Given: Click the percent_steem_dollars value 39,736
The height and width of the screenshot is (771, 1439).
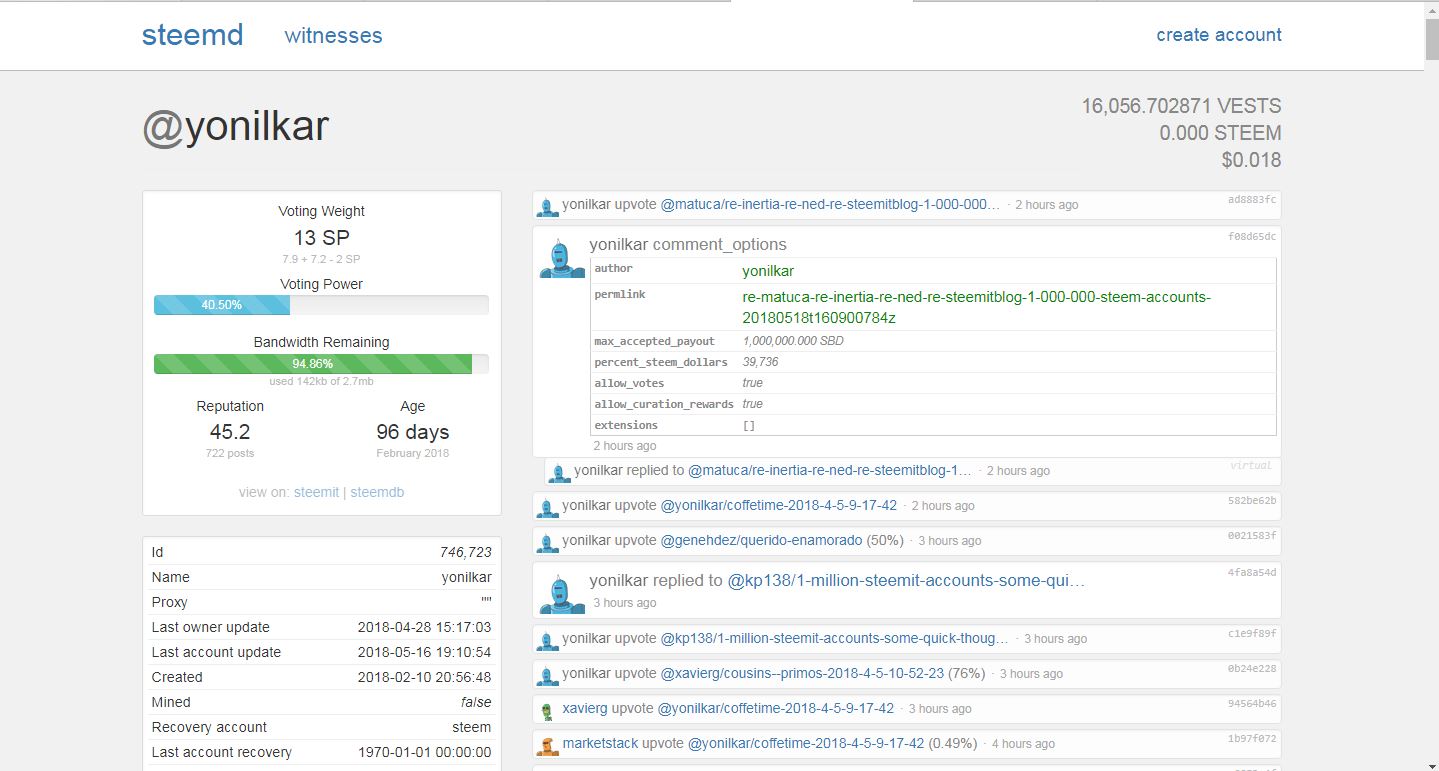Looking at the screenshot, I should coord(760,362).
